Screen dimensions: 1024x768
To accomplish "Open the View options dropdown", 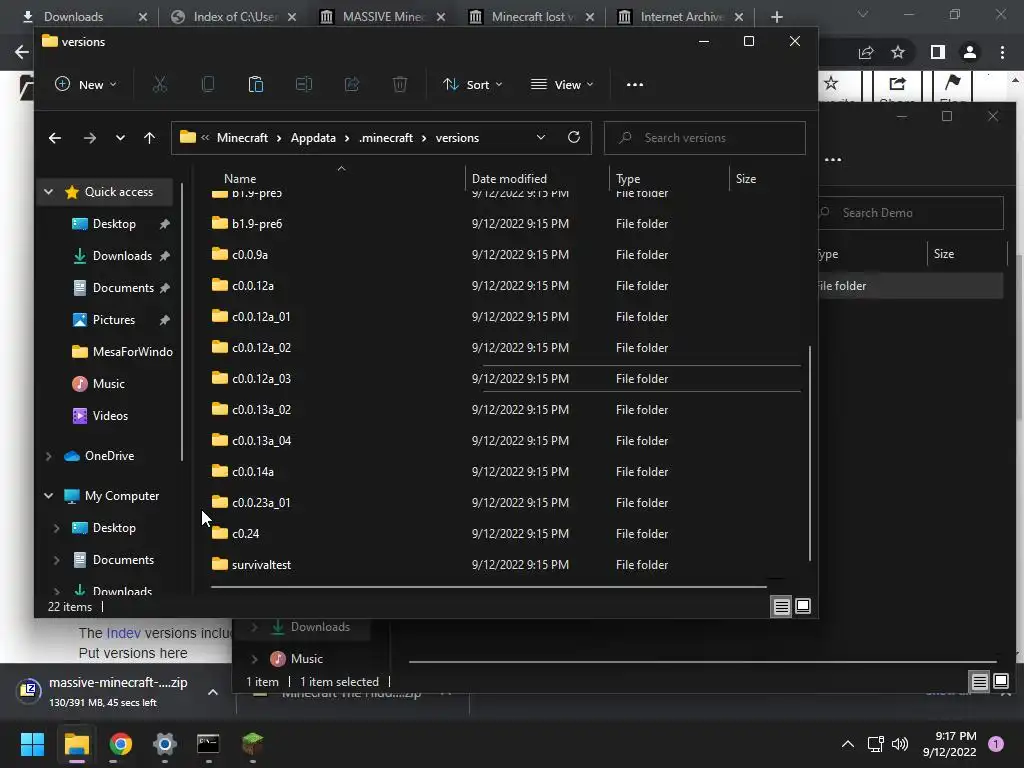I will (x=562, y=84).
